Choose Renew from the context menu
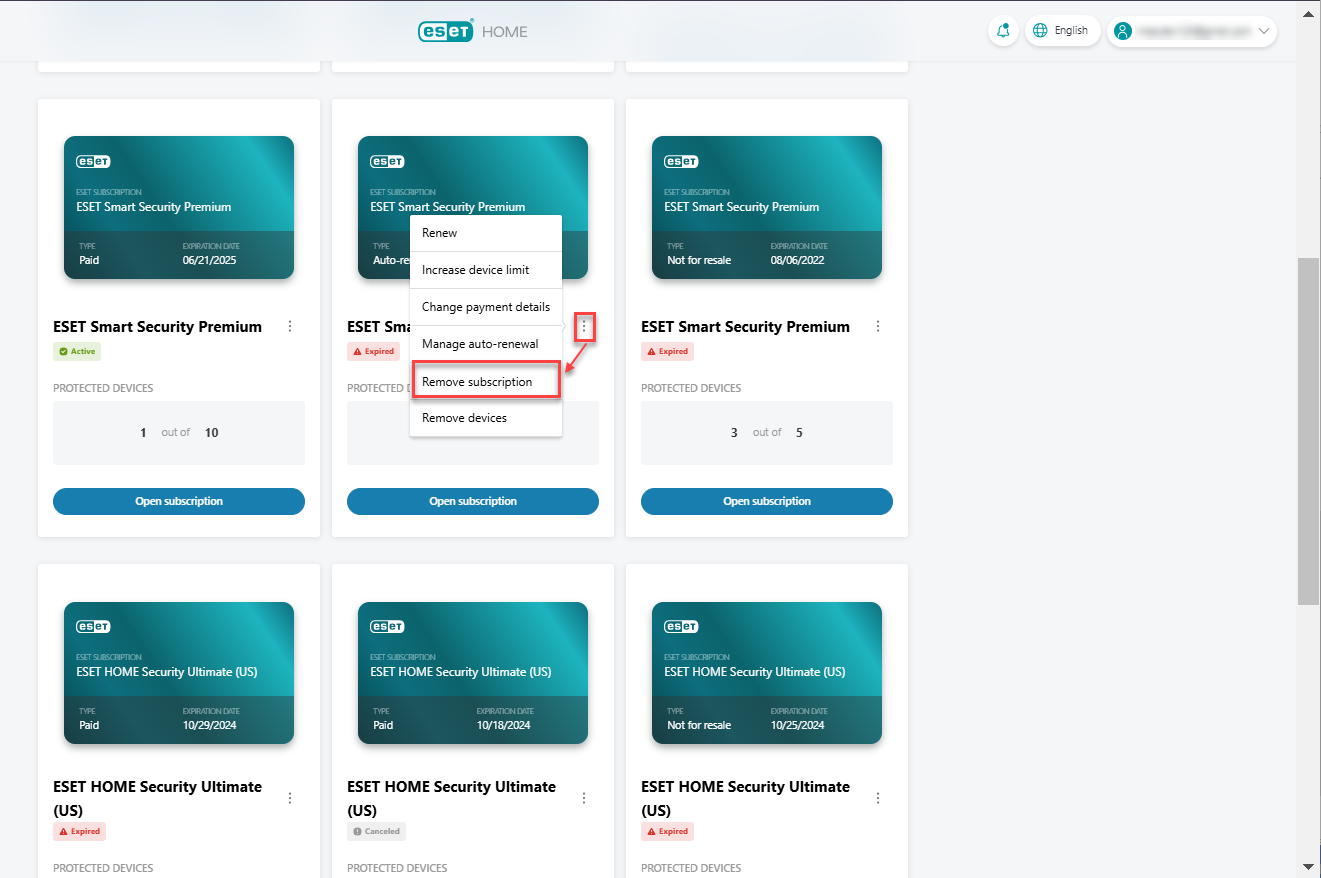The image size is (1321, 878). tap(486, 233)
